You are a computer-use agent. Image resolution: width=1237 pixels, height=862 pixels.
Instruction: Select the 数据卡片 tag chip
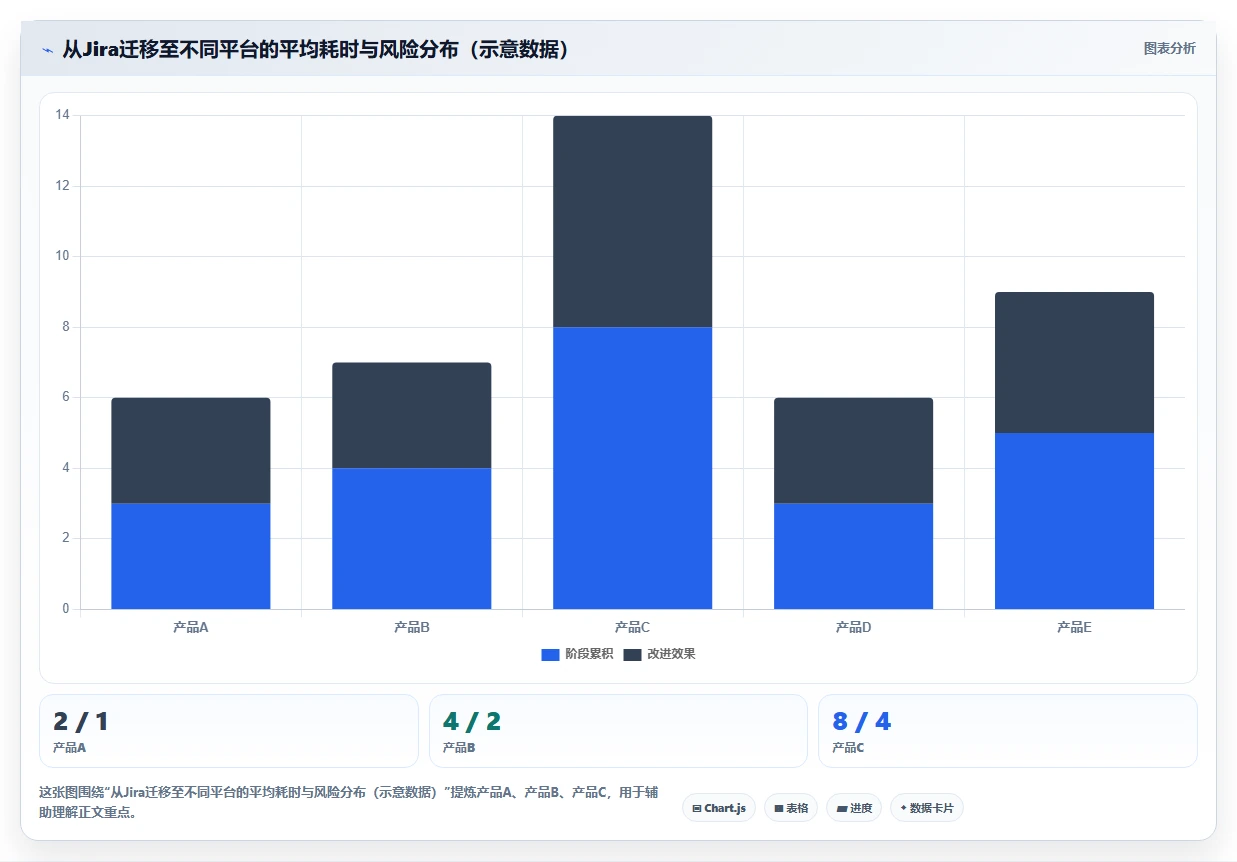(x=926, y=808)
